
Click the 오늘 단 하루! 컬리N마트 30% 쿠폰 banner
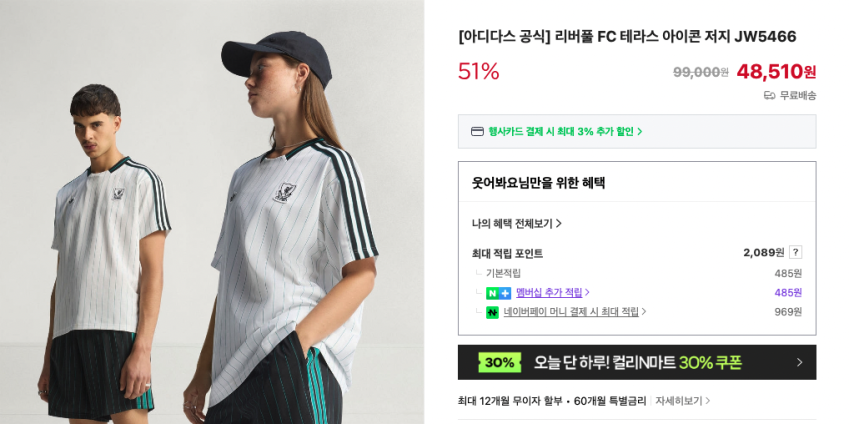(x=637, y=362)
